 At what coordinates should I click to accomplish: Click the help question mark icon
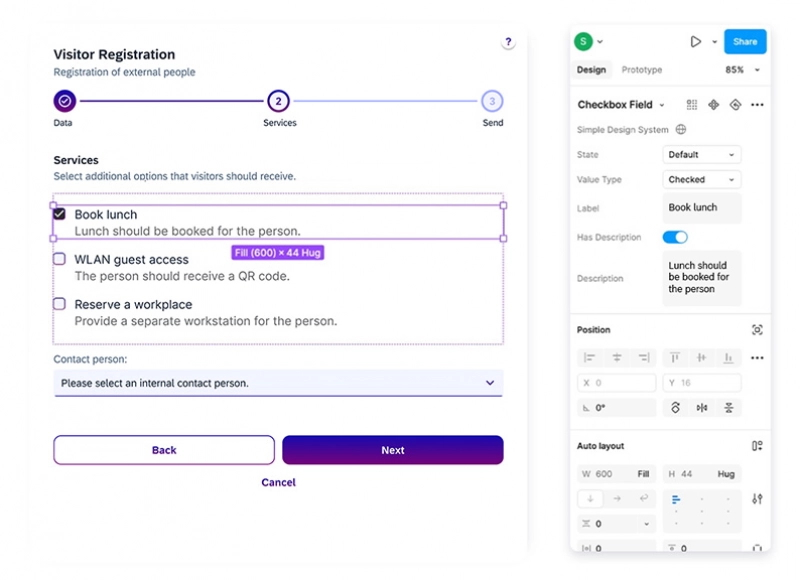pyautogui.click(x=508, y=43)
